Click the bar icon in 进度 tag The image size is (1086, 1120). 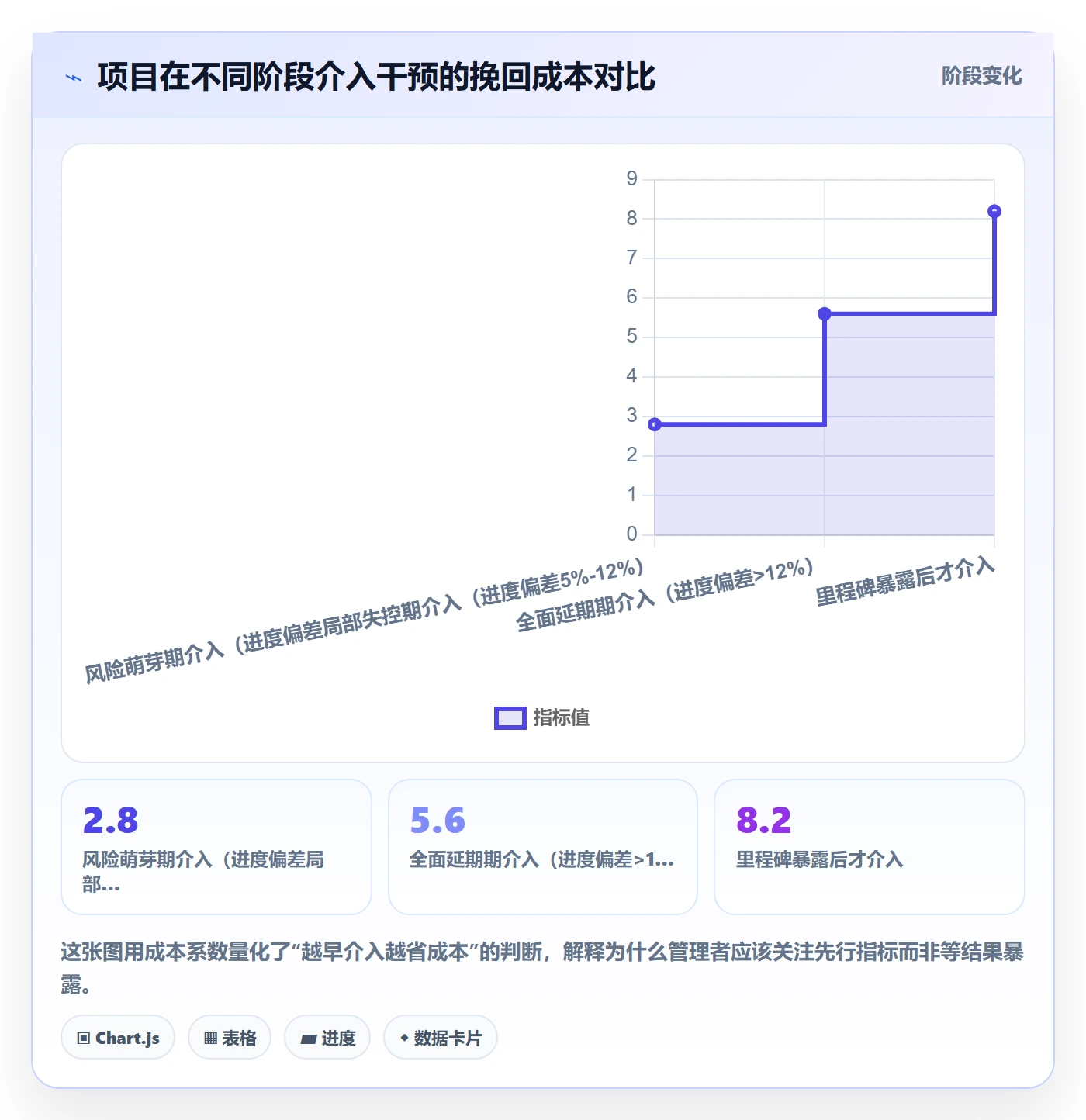pos(308,1039)
